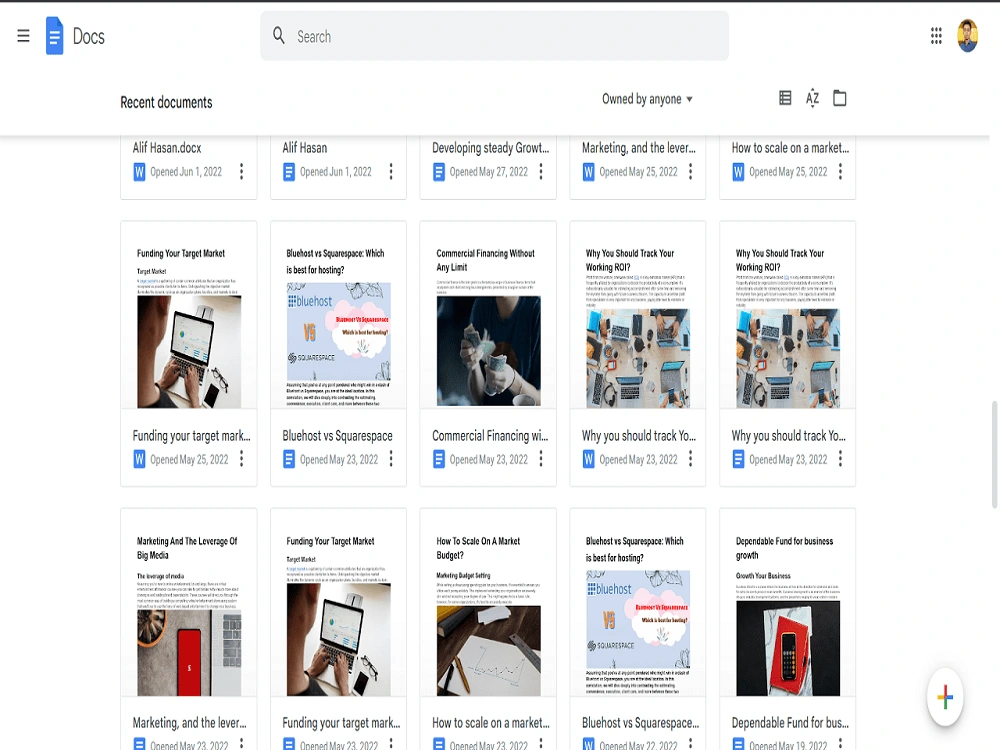This screenshot has height=750, width=1000.
Task: Open Funding Your Target Market thumbnail opened May 25
Action: (189, 315)
